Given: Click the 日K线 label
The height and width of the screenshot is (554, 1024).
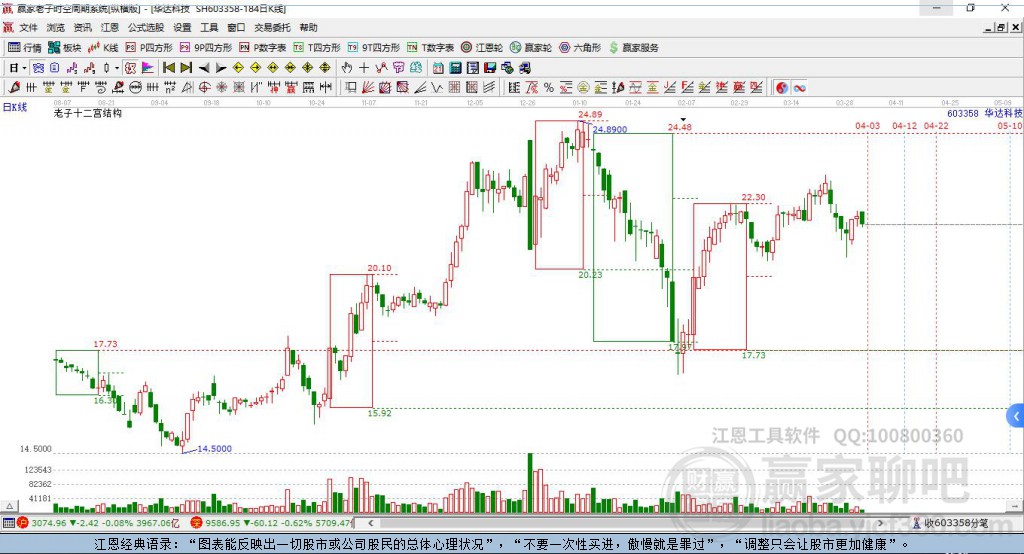Looking at the screenshot, I should coord(15,107).
